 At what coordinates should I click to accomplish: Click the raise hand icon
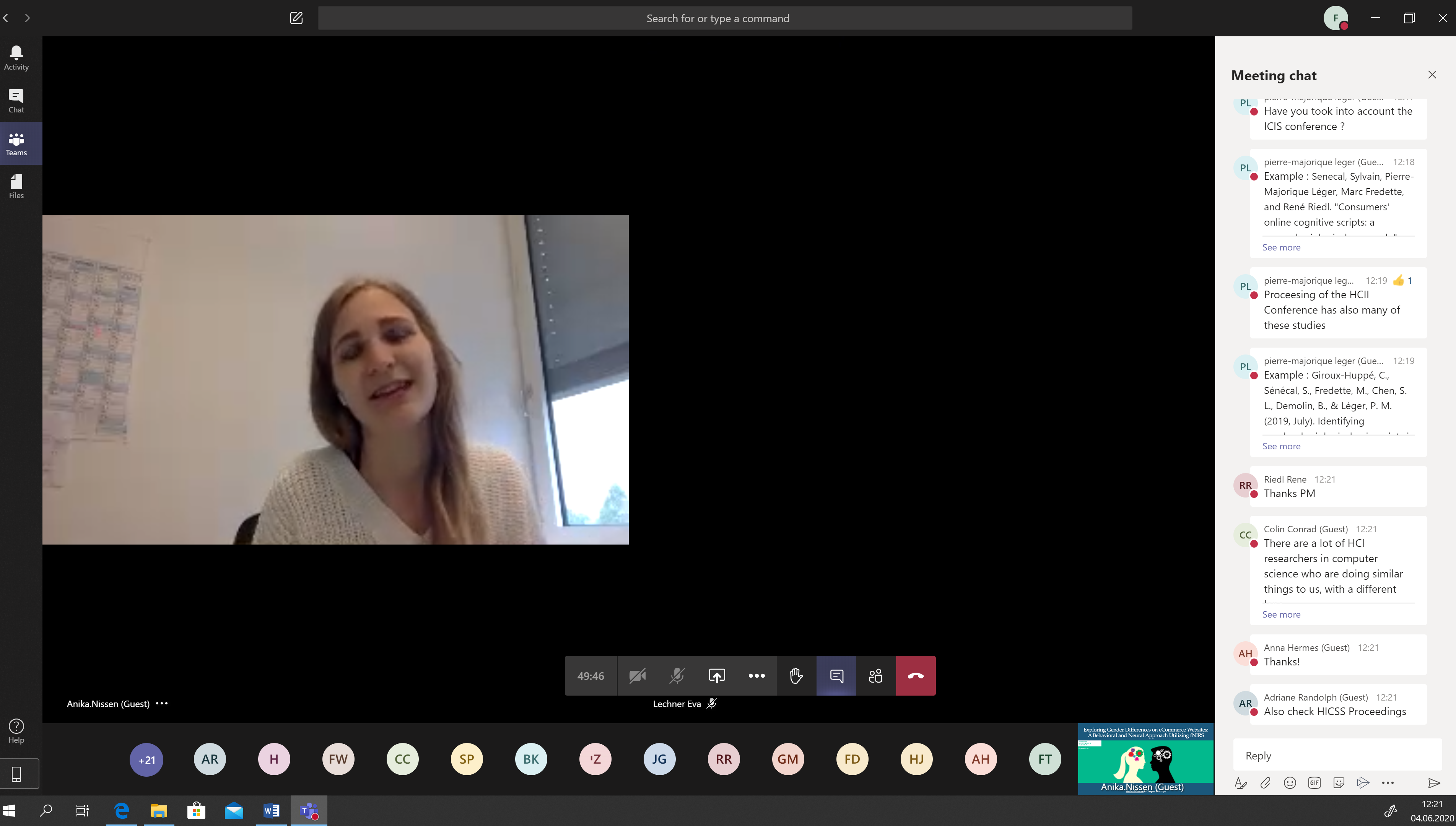click(796, 676)
